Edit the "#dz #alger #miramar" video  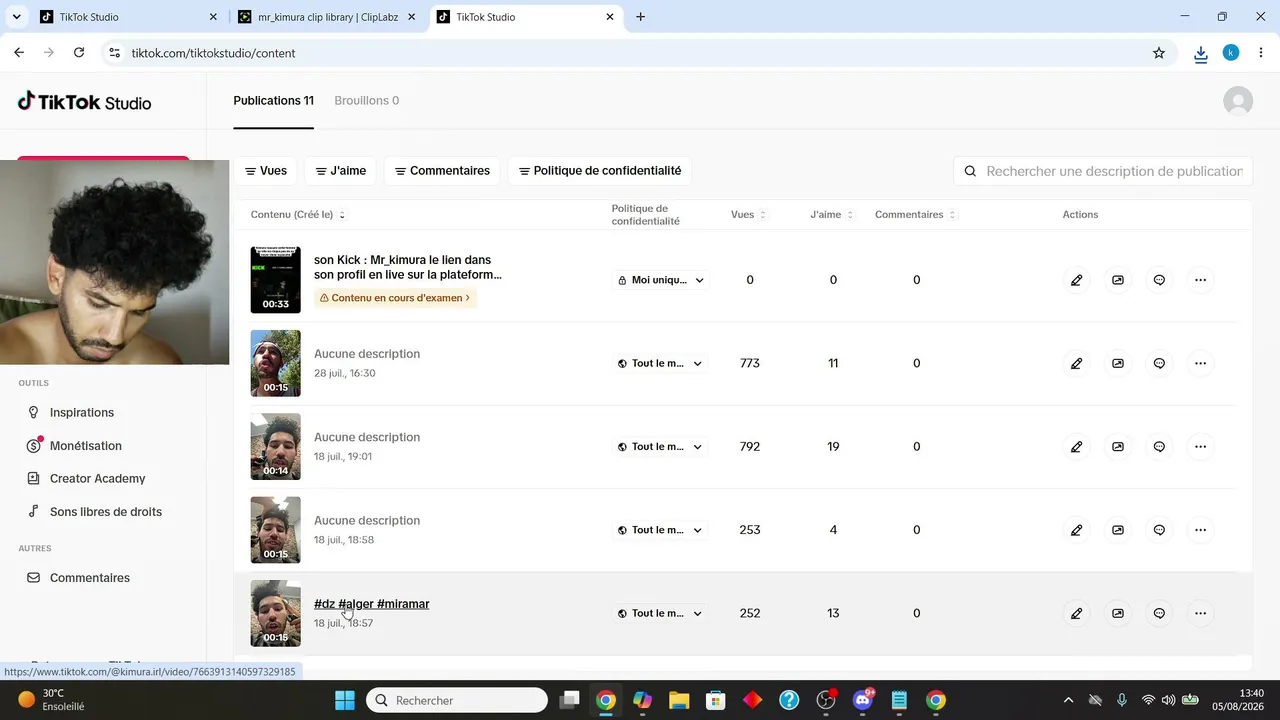point(1076,613)
